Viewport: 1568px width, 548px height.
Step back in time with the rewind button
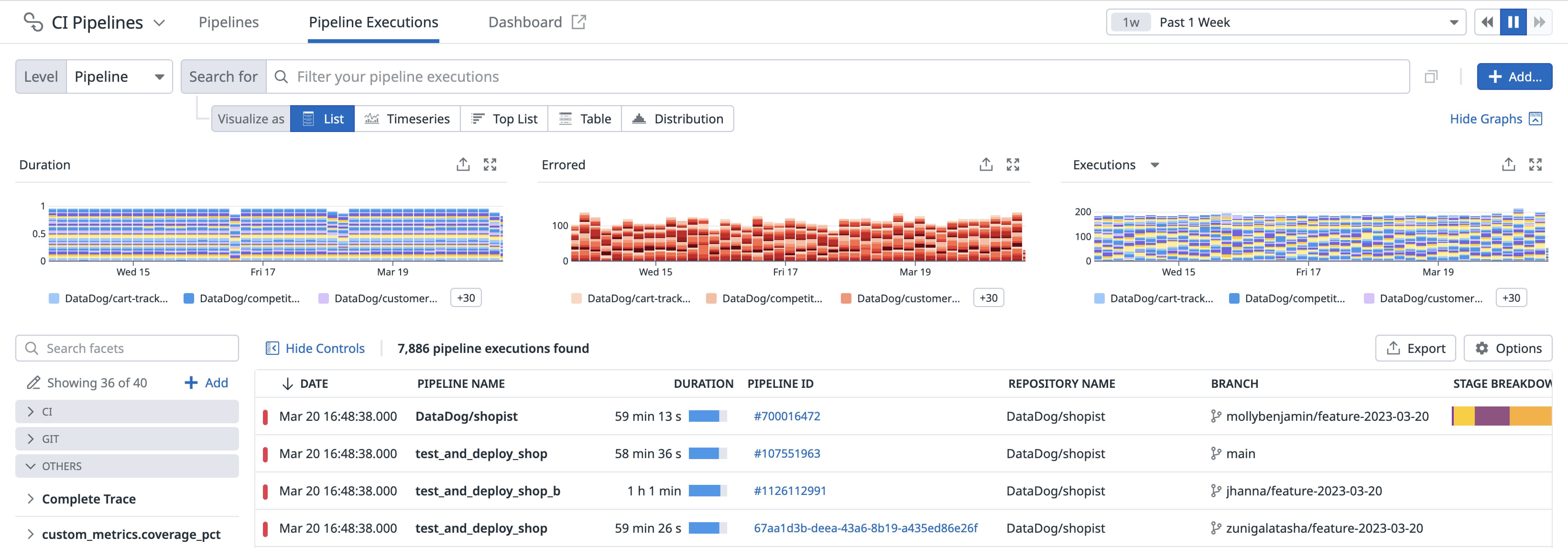point(1487,22)
